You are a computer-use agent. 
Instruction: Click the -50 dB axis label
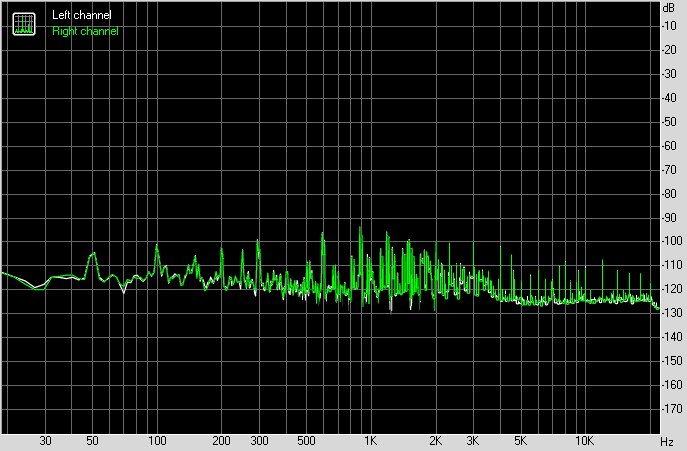[x=669, y=122]
